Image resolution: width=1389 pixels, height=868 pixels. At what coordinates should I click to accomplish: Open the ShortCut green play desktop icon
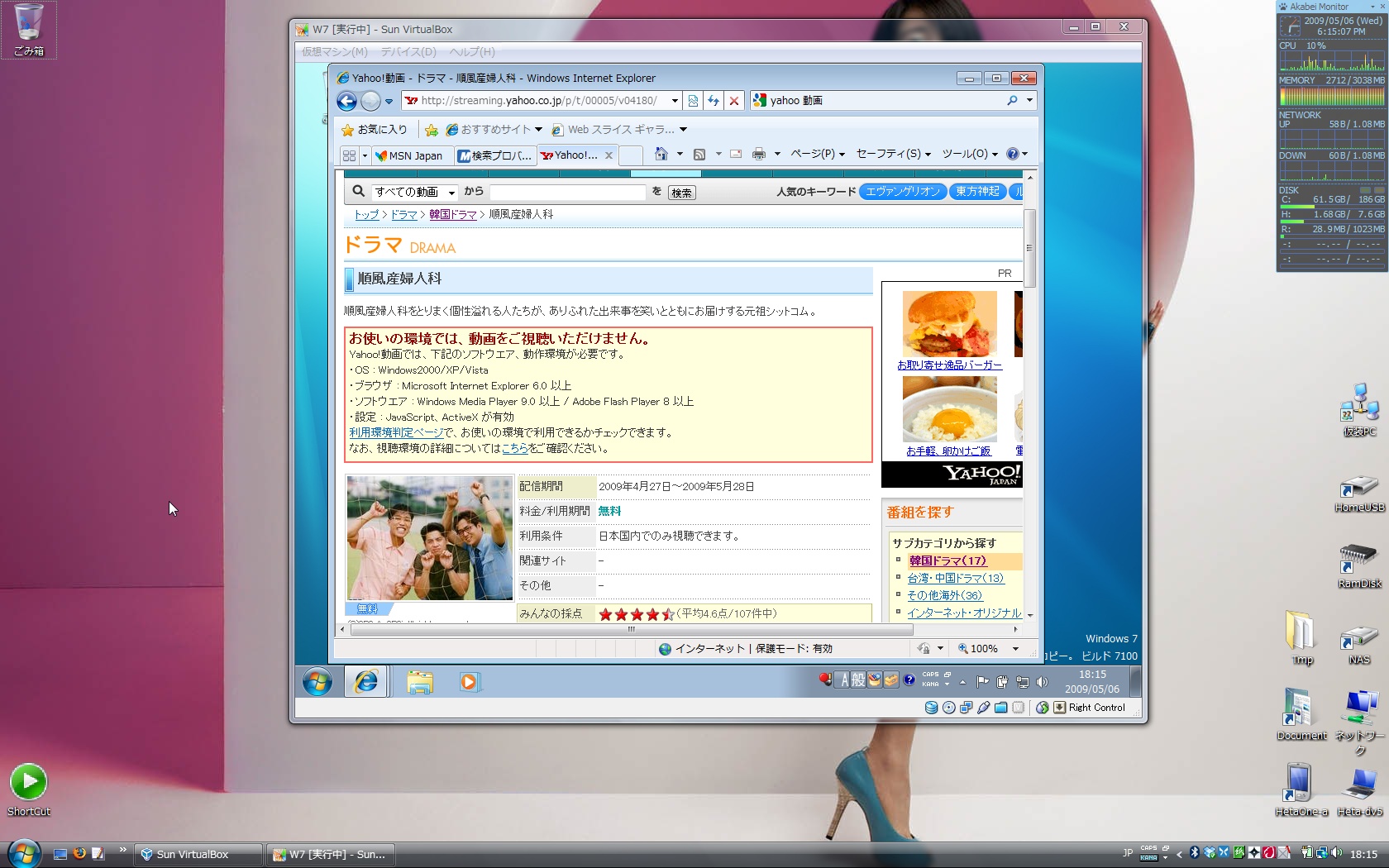pyautogui.click(x=29, y=789)
